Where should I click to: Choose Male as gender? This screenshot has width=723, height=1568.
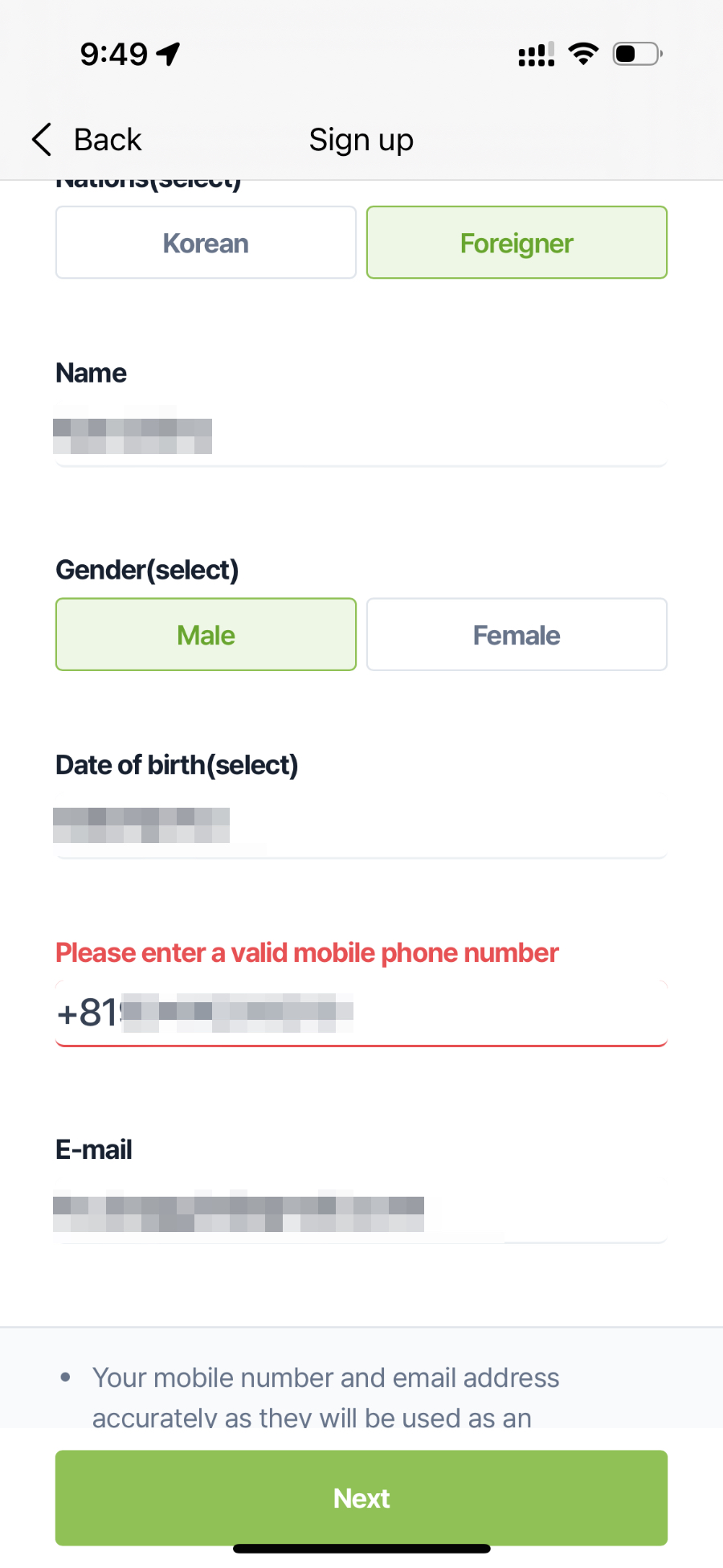206,635
